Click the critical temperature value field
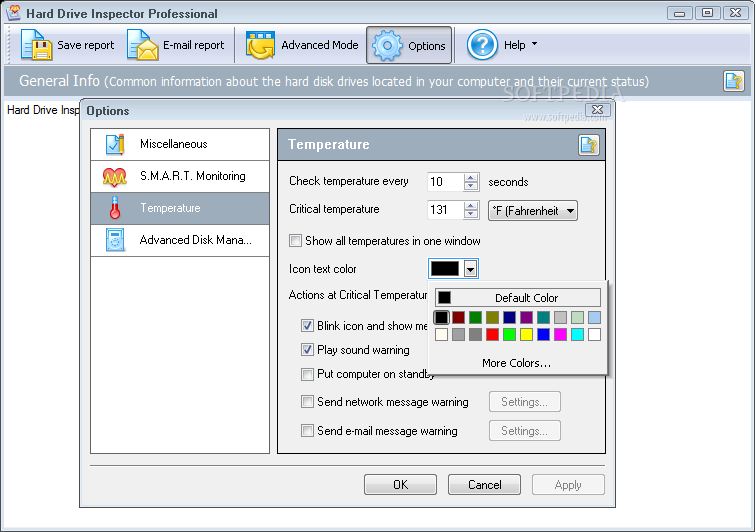This screenshot has height=532, width=755. (445, 210)
